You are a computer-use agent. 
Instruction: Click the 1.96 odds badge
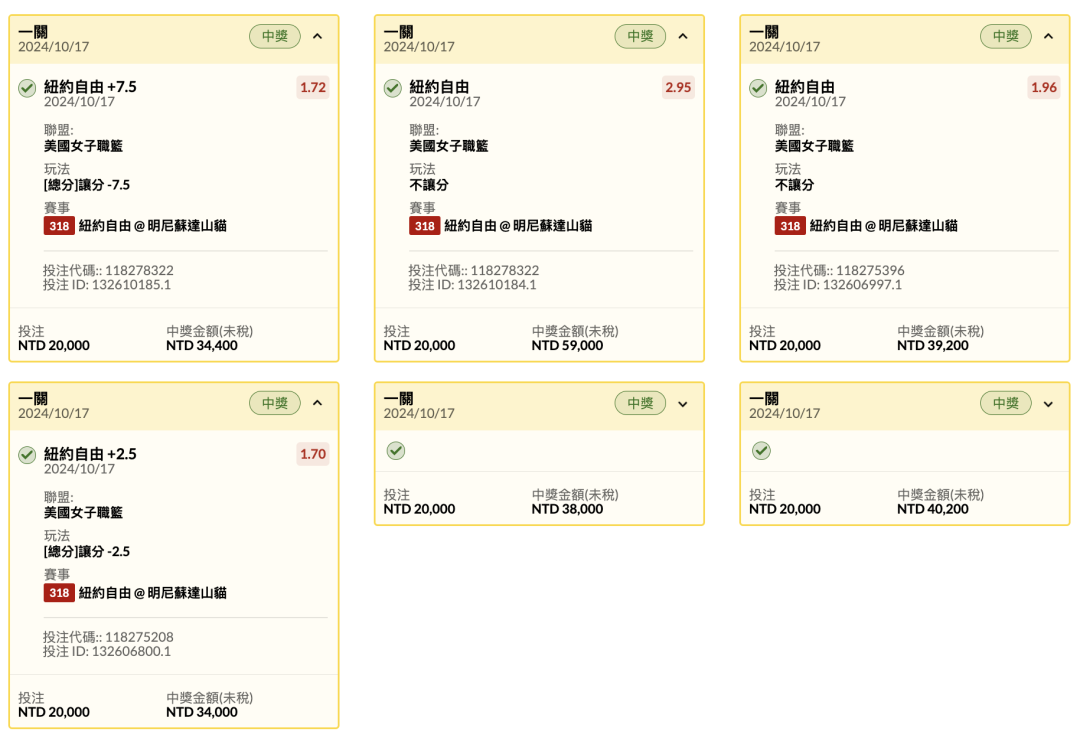click(1043, 88)
